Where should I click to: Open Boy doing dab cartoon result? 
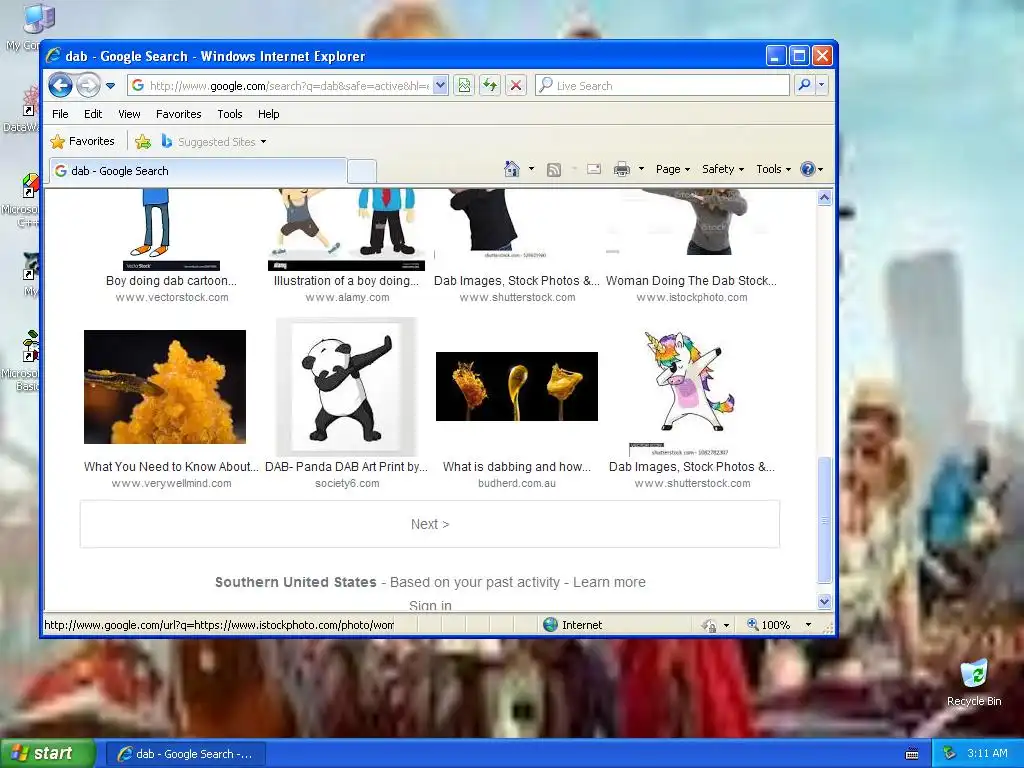(171, 281)
